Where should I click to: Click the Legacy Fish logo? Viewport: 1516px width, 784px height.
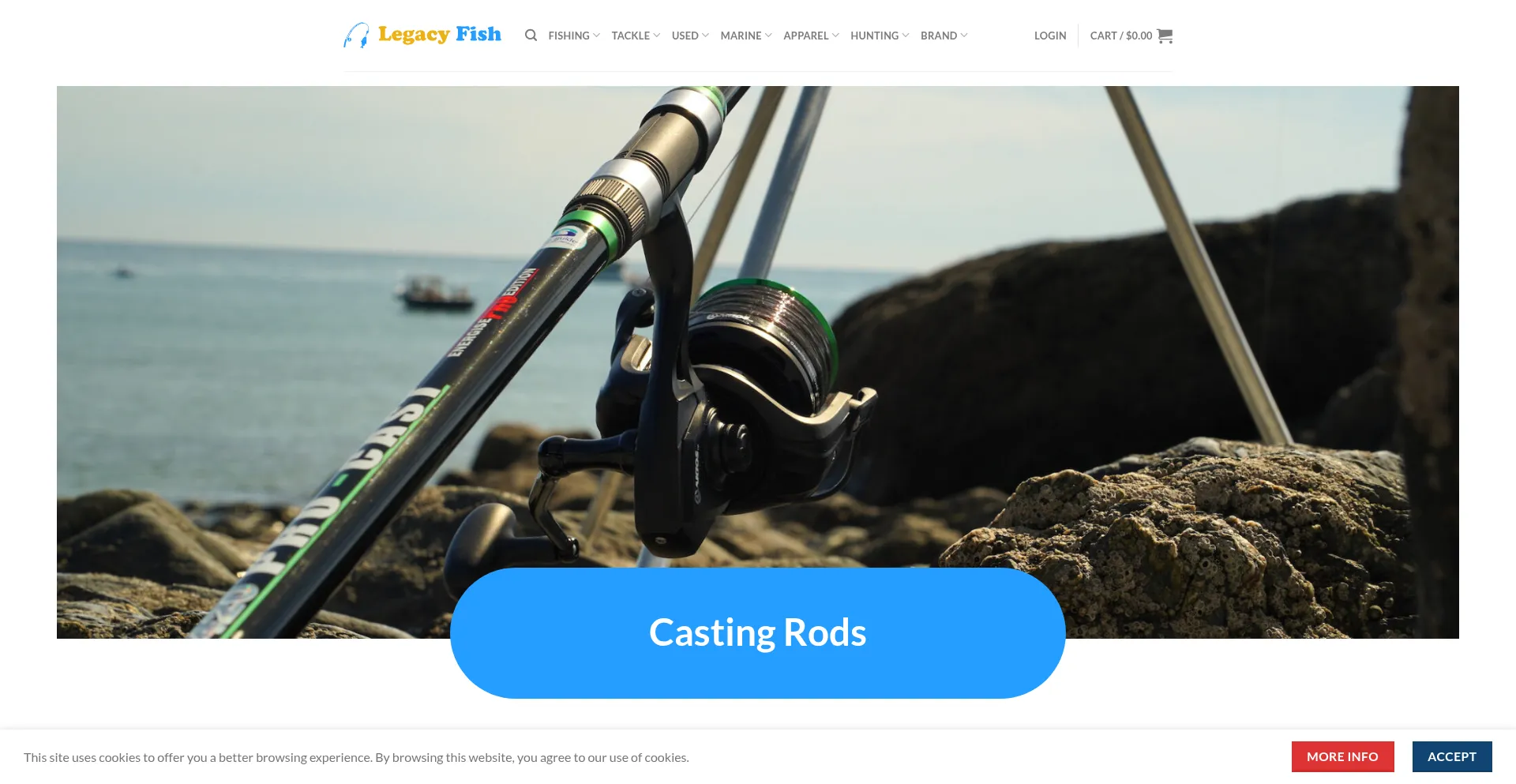(422, 36)
